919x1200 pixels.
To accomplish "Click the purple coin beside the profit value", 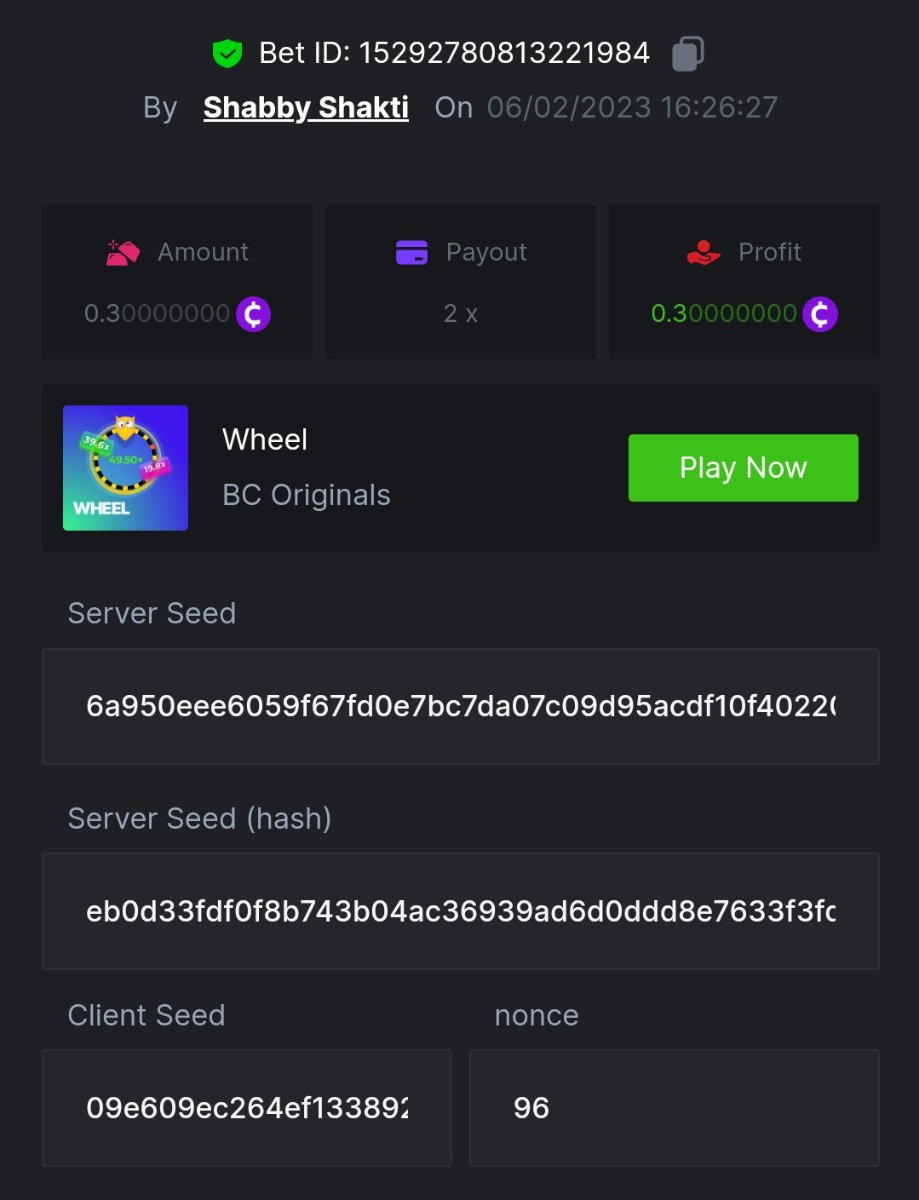I will point(820,314).
